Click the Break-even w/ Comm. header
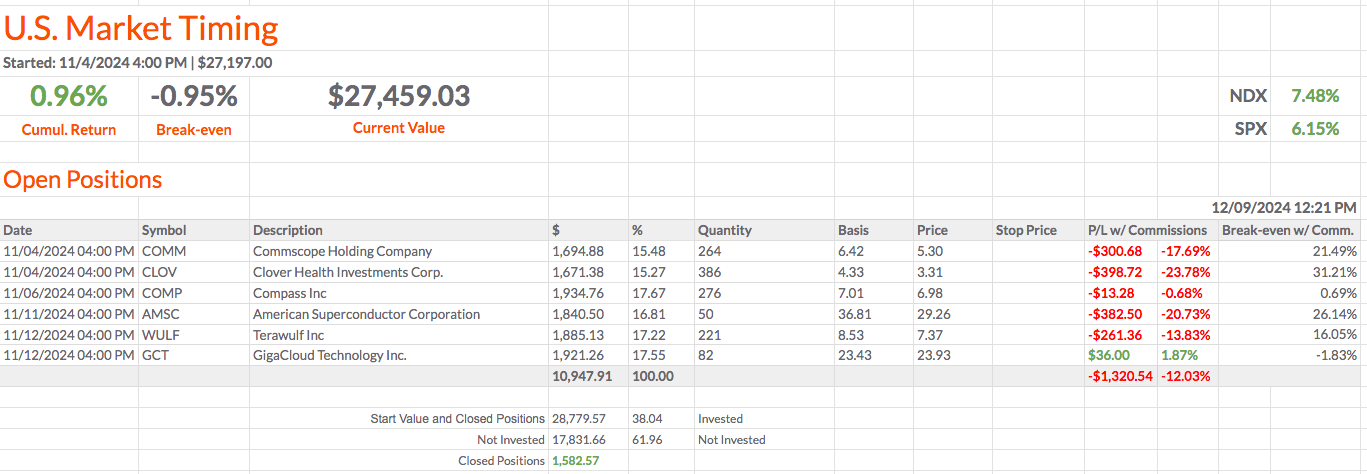Image resolution: width=1367 pixels, height=474 pixels. click(x=1289, y=230)
